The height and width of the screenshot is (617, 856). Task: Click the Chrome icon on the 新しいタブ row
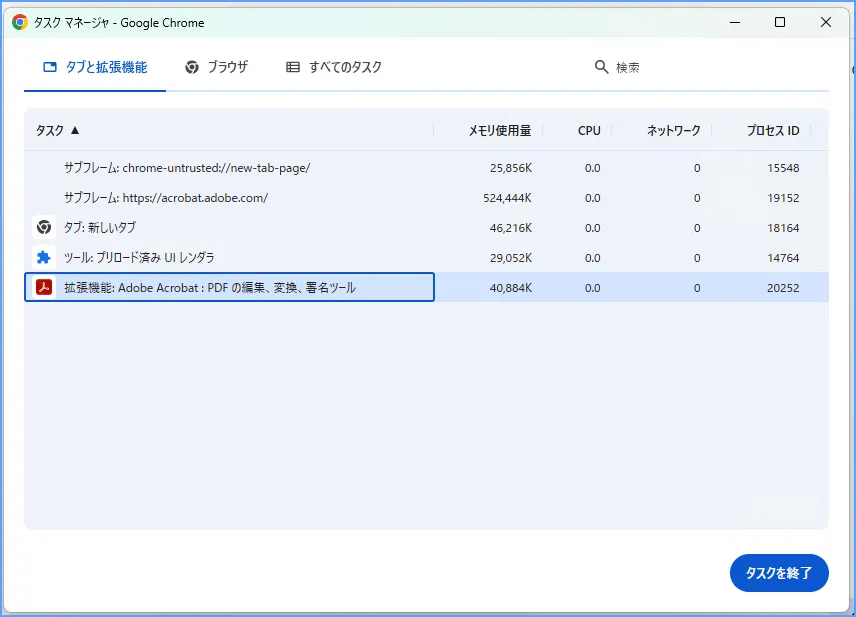pos(44,227)
